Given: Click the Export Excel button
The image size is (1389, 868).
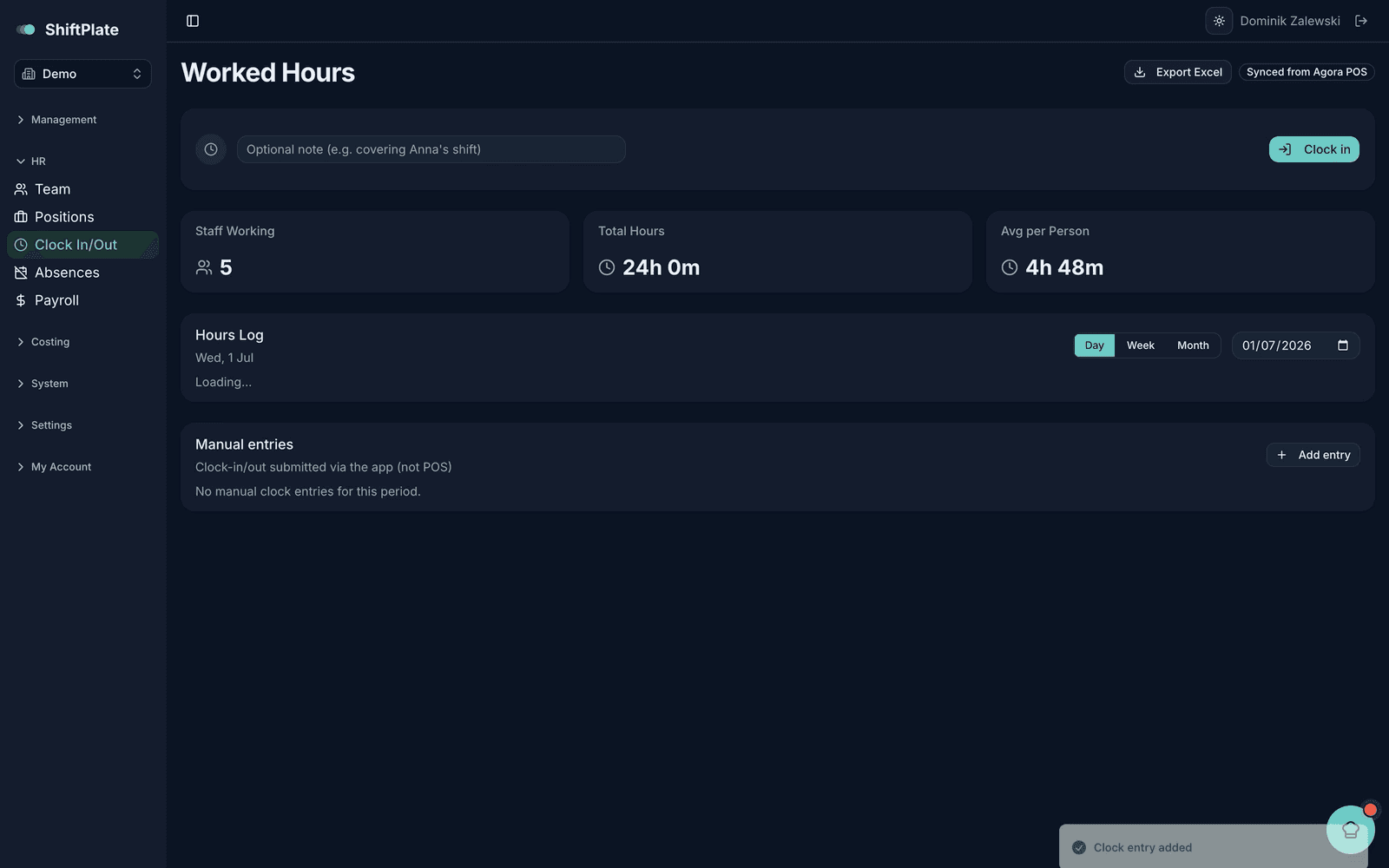Looking at the screenshot, I should pos(1177,72).
